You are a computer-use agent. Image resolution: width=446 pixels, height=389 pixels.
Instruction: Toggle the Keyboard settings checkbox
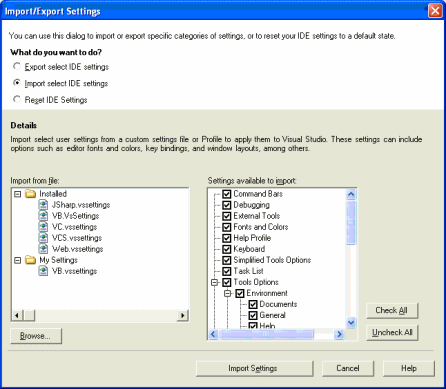pos(227,249)
